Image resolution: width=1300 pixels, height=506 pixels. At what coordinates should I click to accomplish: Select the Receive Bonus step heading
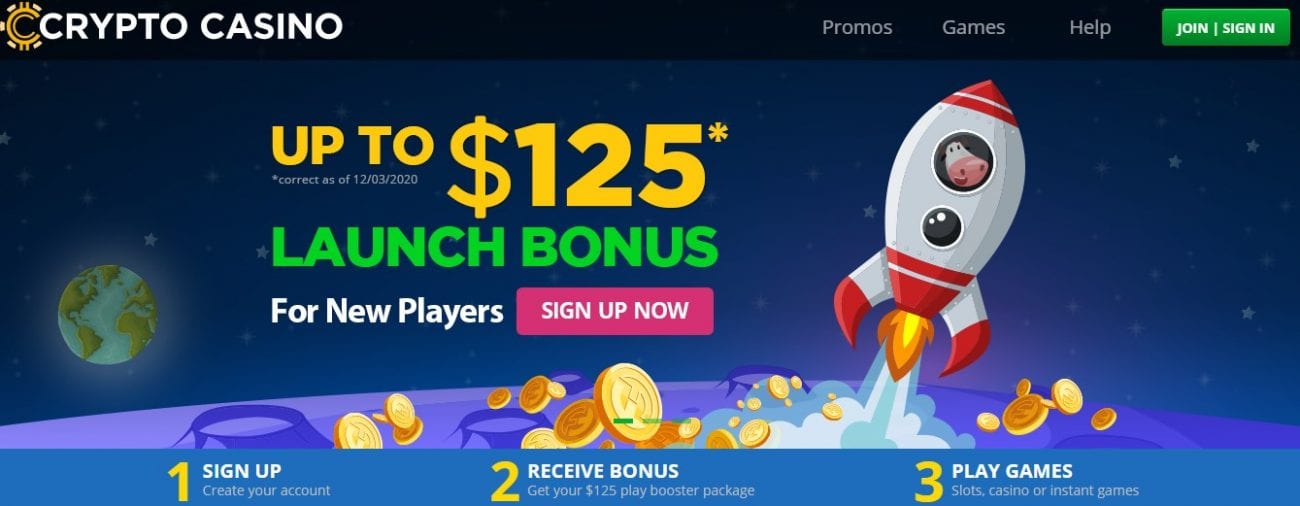pyautogui.click(x=603, y=470)
